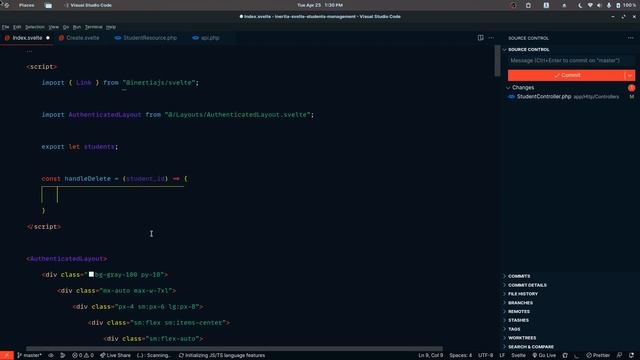Screen dimensions: 640x360
Task: Open the Selection menu
Action: point(35,27)
